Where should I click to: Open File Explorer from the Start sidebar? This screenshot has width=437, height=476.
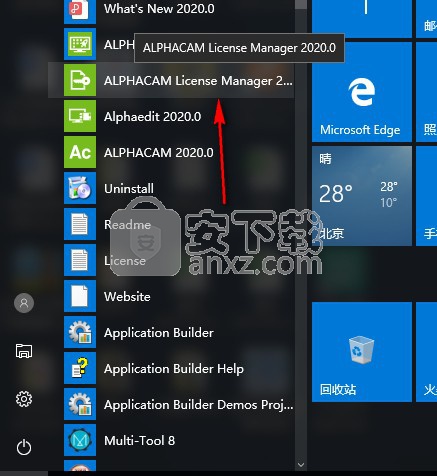click(24, 351)
